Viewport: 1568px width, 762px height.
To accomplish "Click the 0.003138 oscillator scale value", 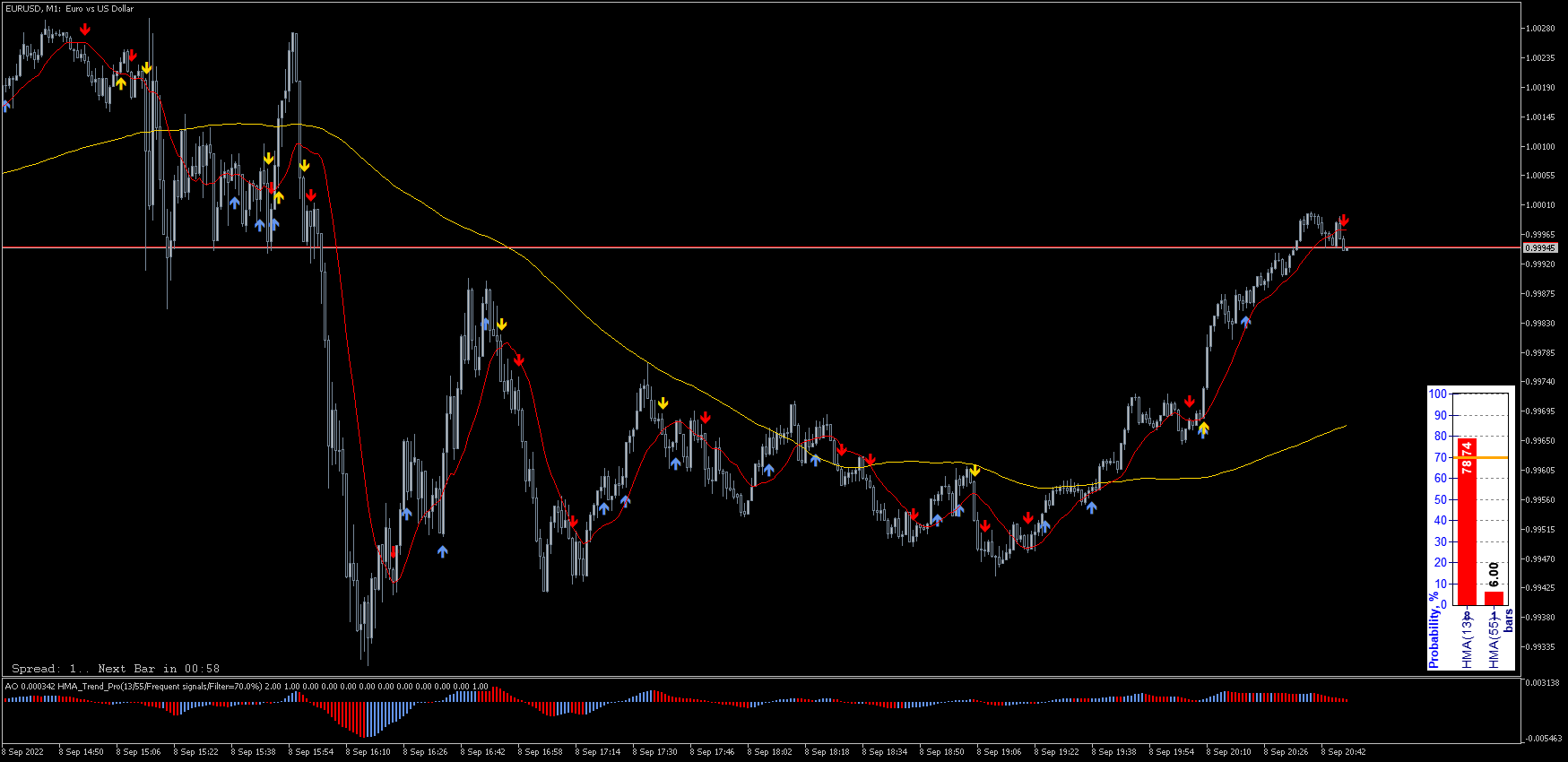I will click(x=1542, y=683).
